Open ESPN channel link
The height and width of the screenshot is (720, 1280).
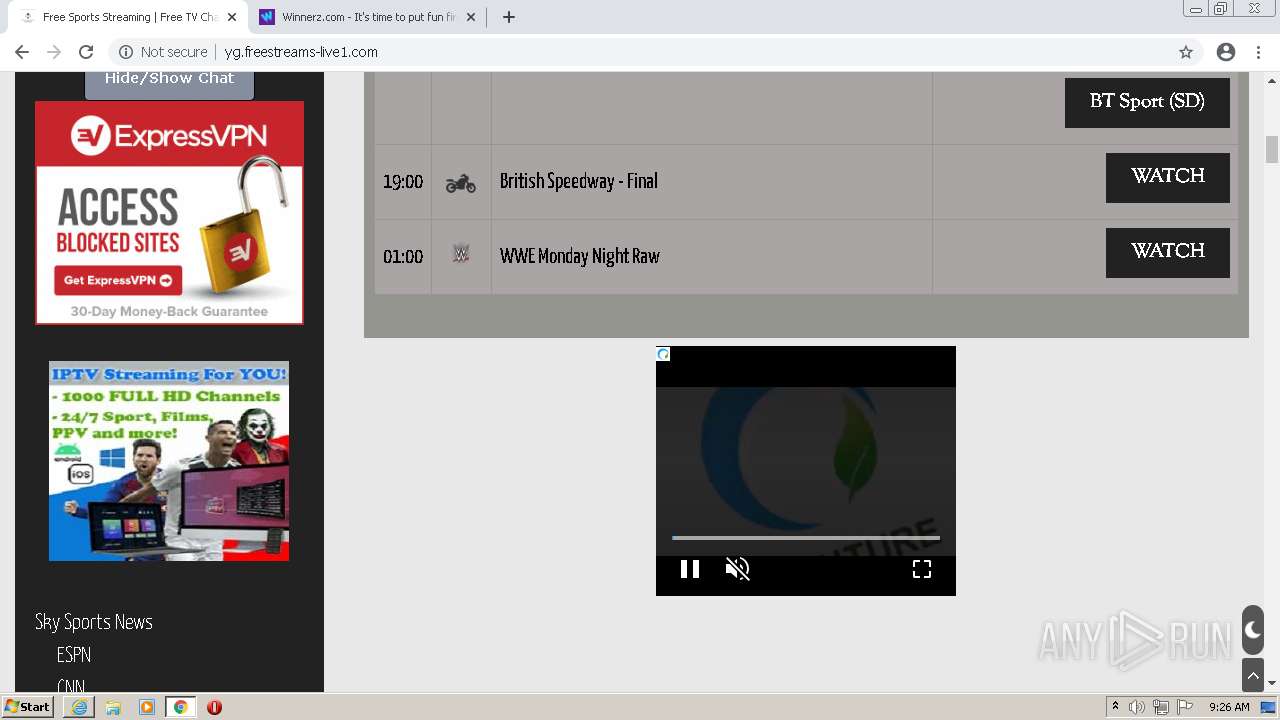tap(74, 655)
